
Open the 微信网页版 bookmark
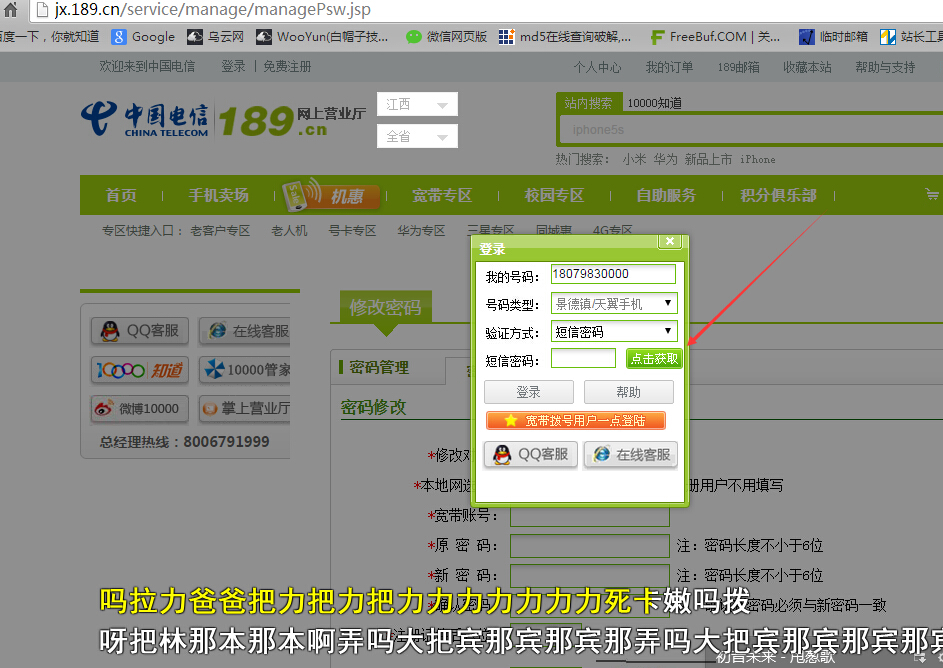click(446, 37)
